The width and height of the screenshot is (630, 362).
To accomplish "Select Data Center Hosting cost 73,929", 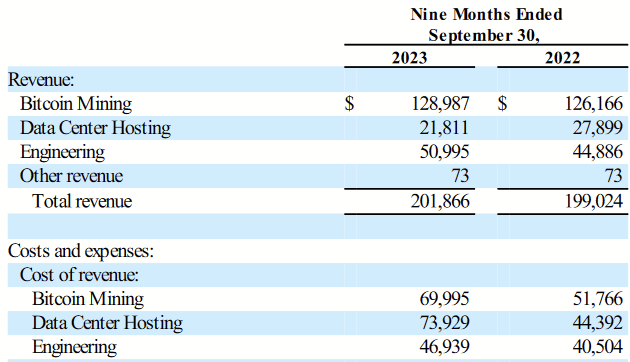I will point(444,323).
